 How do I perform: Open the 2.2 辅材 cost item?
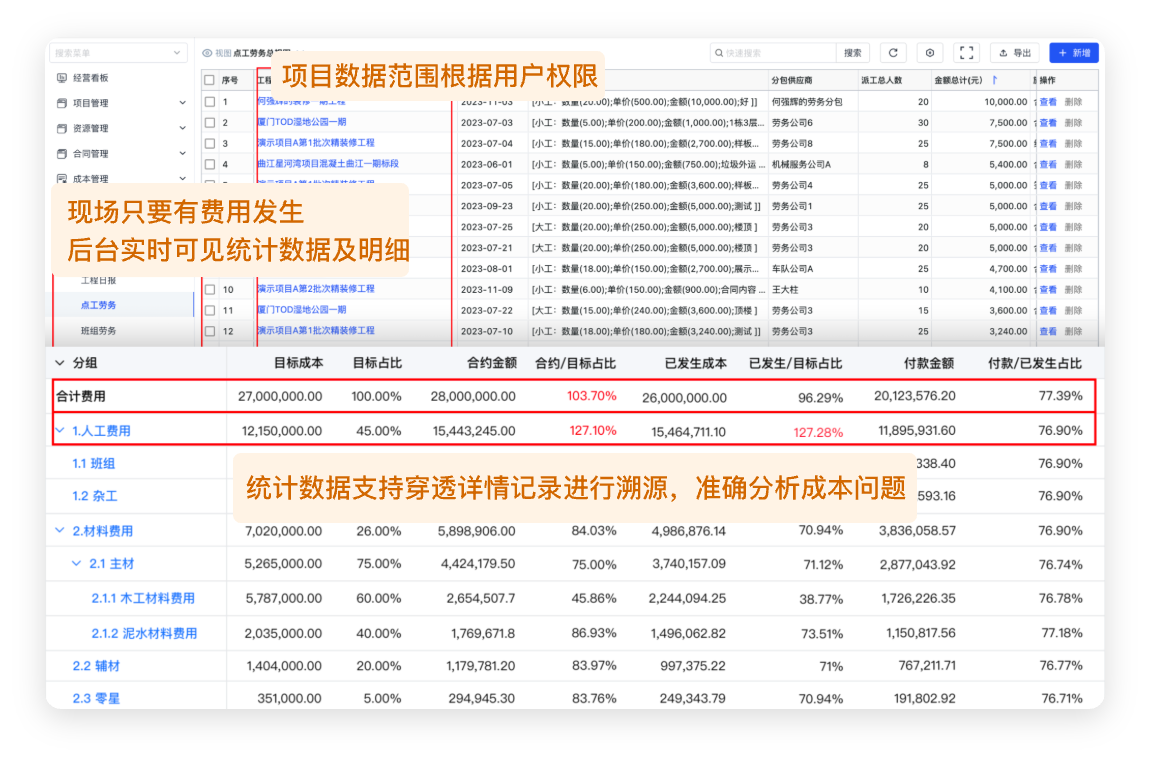pos(96,666)
